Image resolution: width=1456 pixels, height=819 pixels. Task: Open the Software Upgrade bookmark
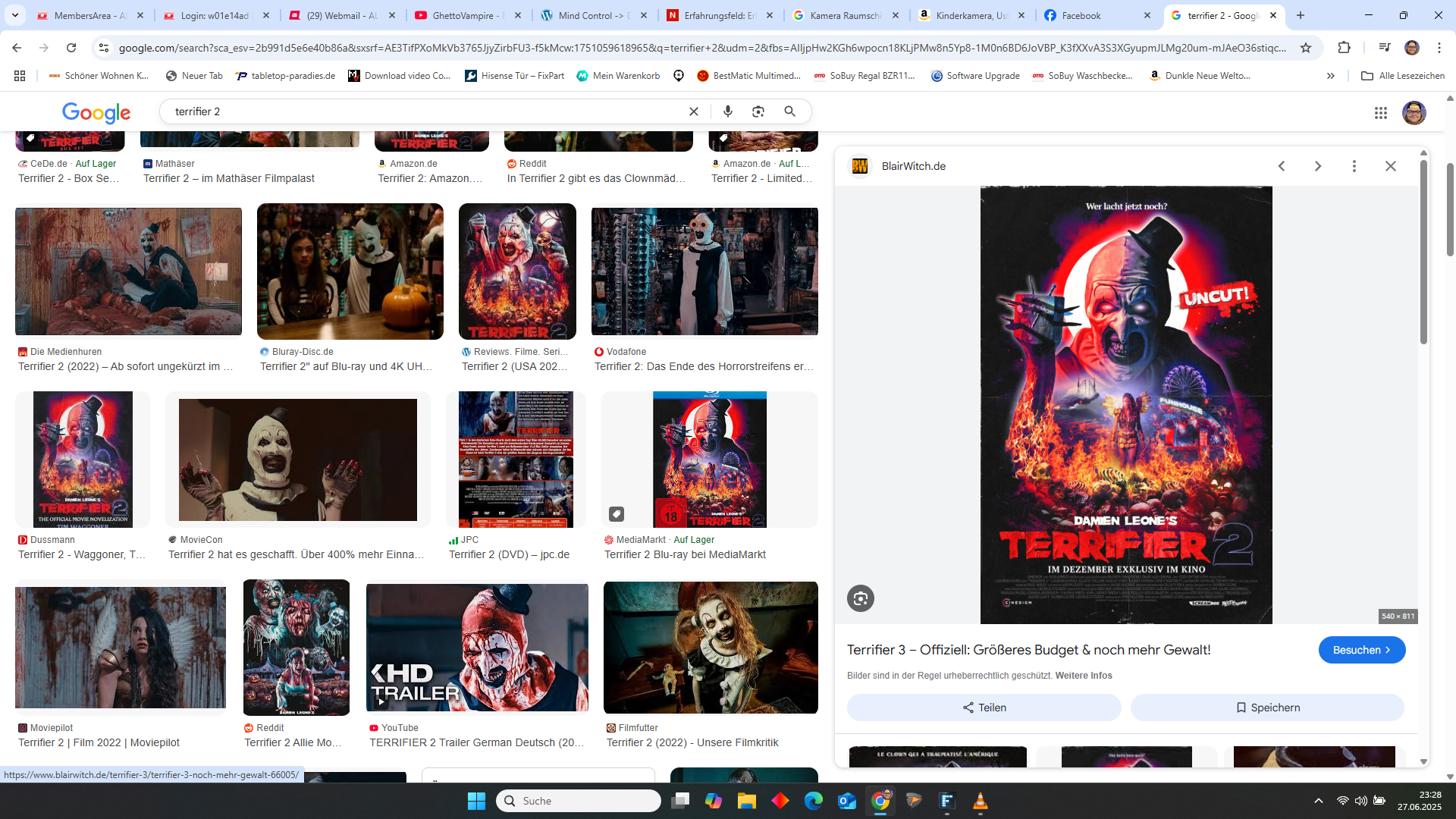975,76
